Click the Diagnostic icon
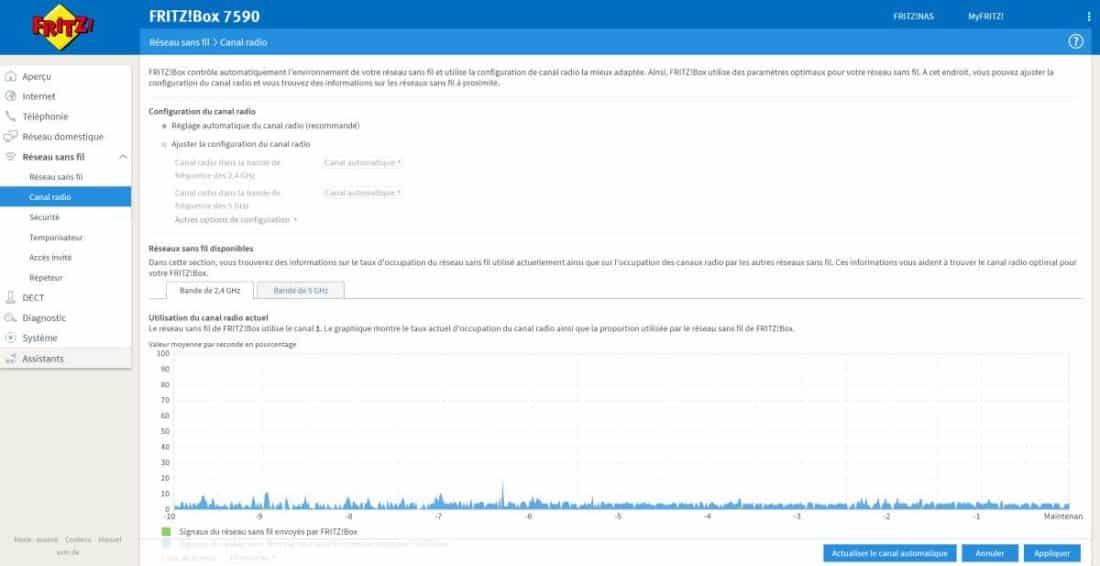 pos(11,318)
